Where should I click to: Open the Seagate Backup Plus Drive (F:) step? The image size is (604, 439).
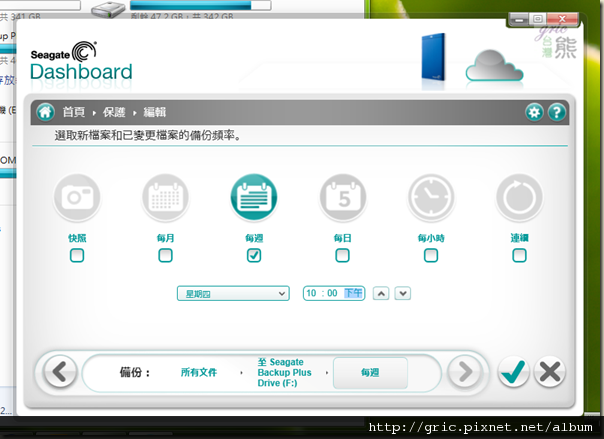(x=284, y=372)
